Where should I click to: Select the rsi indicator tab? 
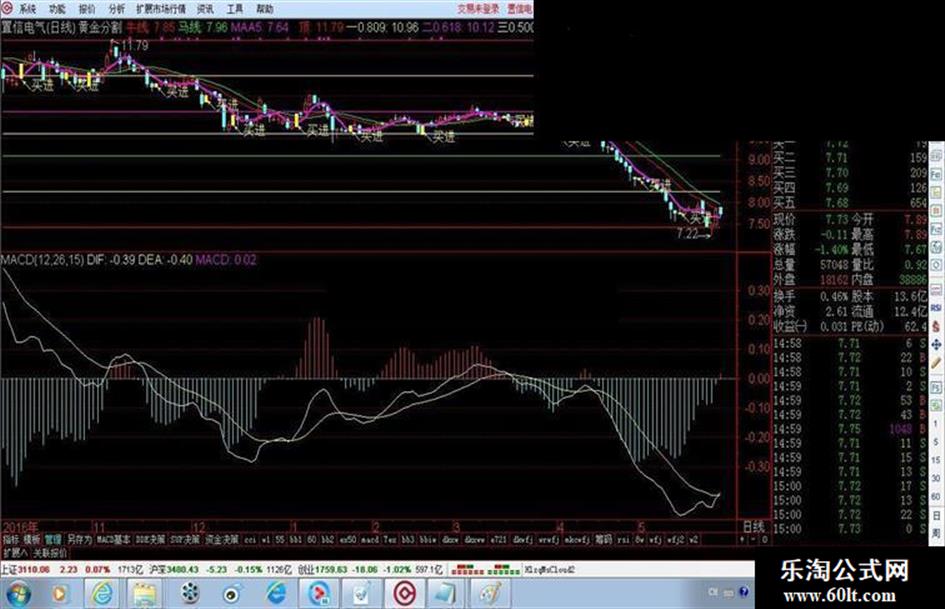tap(624, 540)
